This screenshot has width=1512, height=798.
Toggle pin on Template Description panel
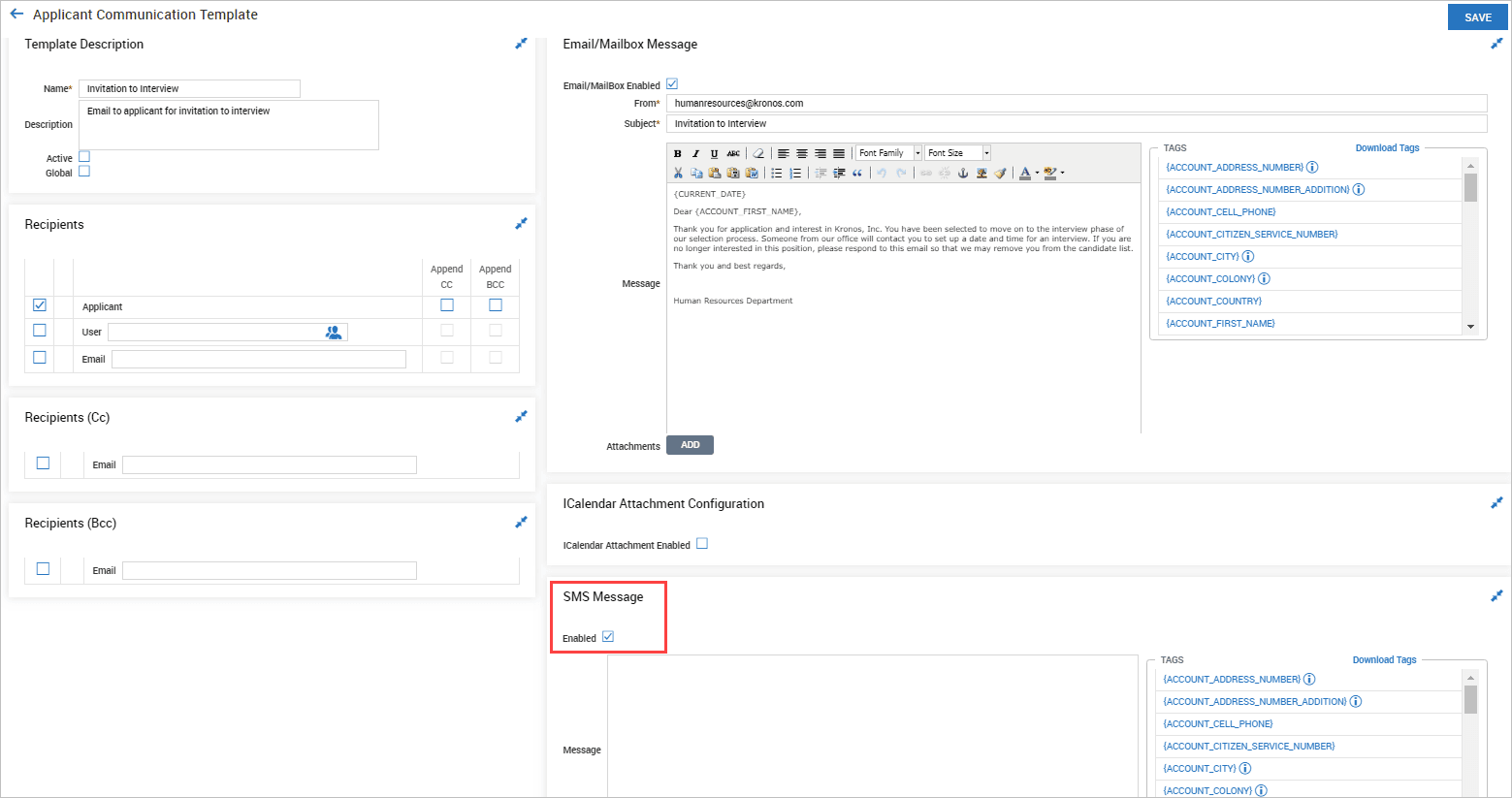tap(521, 44)
